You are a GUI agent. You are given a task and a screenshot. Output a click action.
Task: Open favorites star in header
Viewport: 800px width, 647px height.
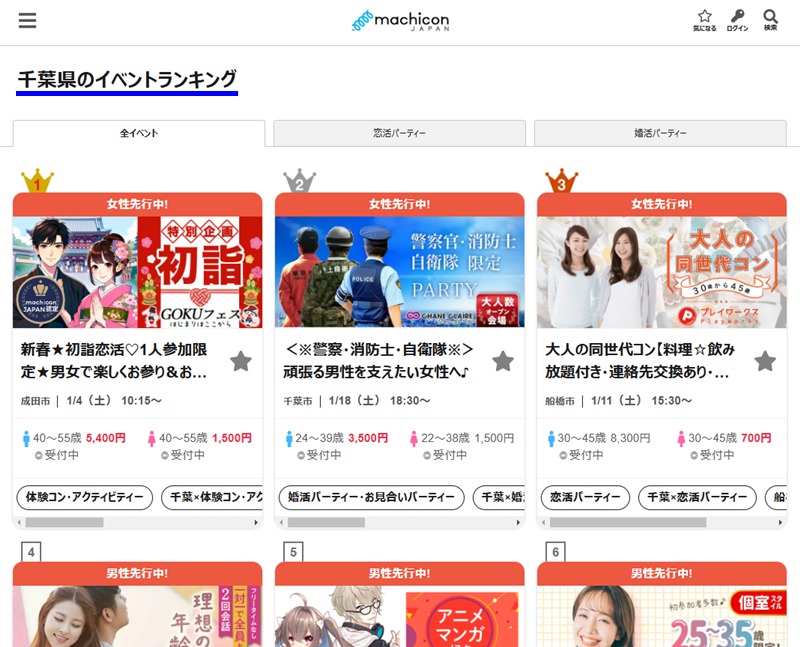[704, 21]
